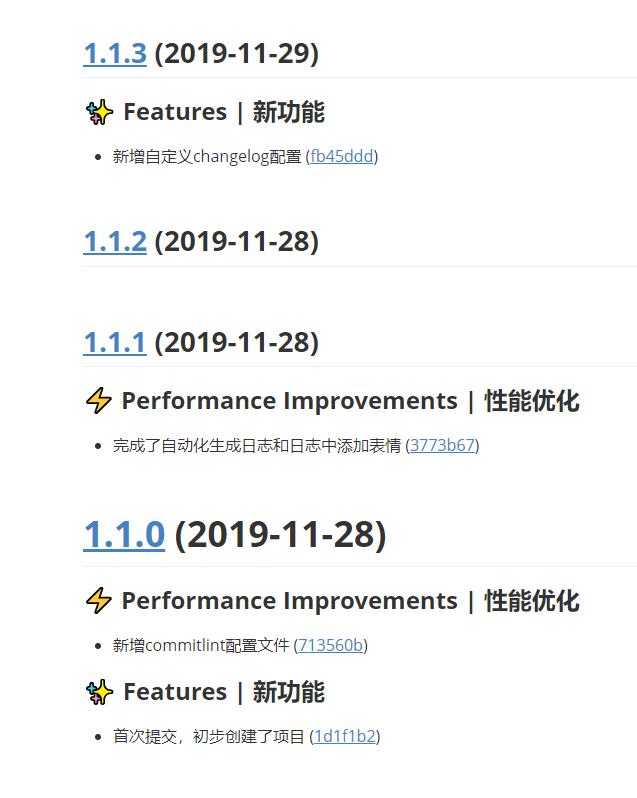Open the 1.1.3 version link
Screen dimensions: 637x798
tap(115, 54)
